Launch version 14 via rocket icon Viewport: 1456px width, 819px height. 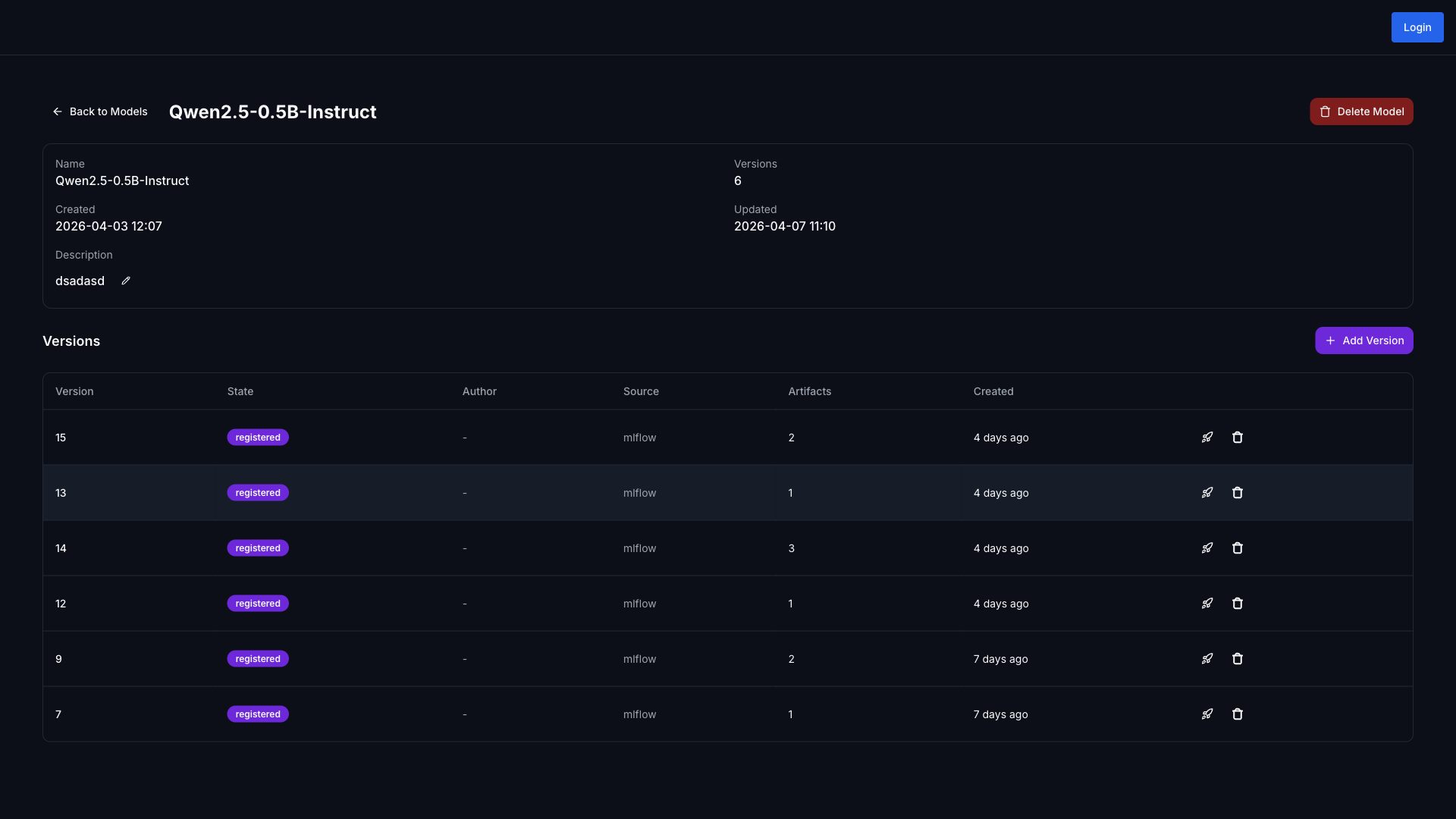click(1207, 548)
